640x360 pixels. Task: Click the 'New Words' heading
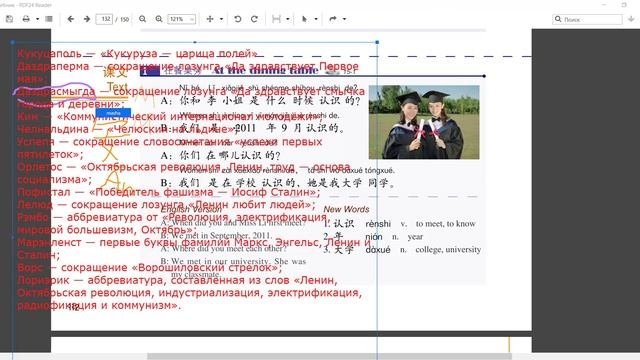click(346, 209)
